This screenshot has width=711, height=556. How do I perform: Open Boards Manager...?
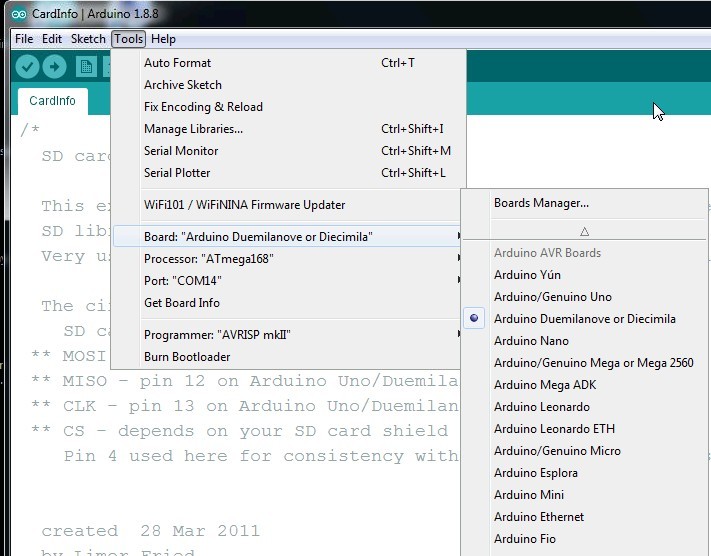coord(584,203)
